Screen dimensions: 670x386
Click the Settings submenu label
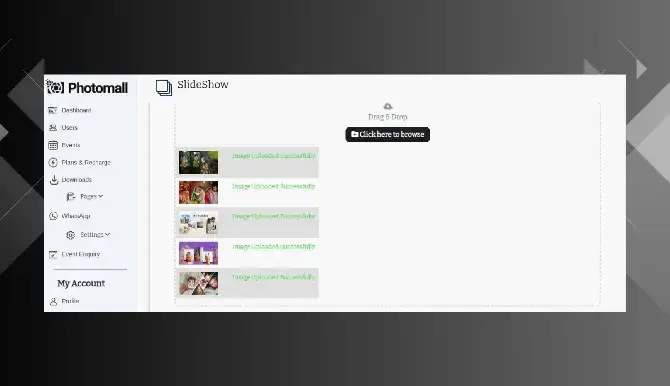coord(92,235)
